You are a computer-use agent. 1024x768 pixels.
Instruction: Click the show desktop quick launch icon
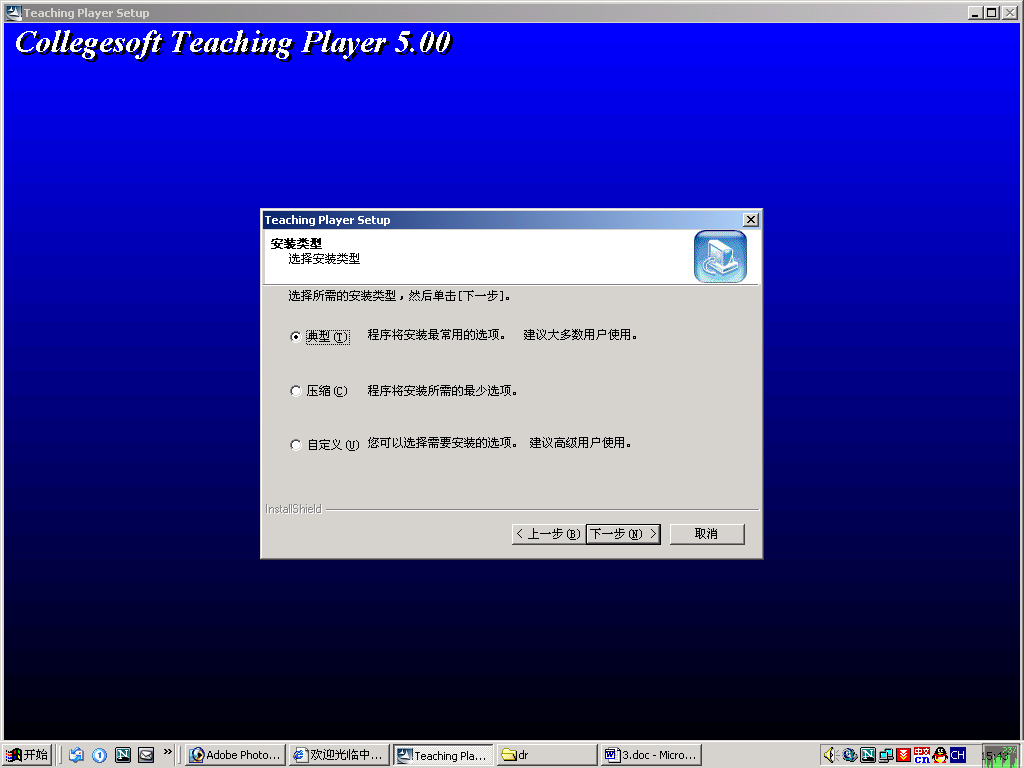point(76,755)
